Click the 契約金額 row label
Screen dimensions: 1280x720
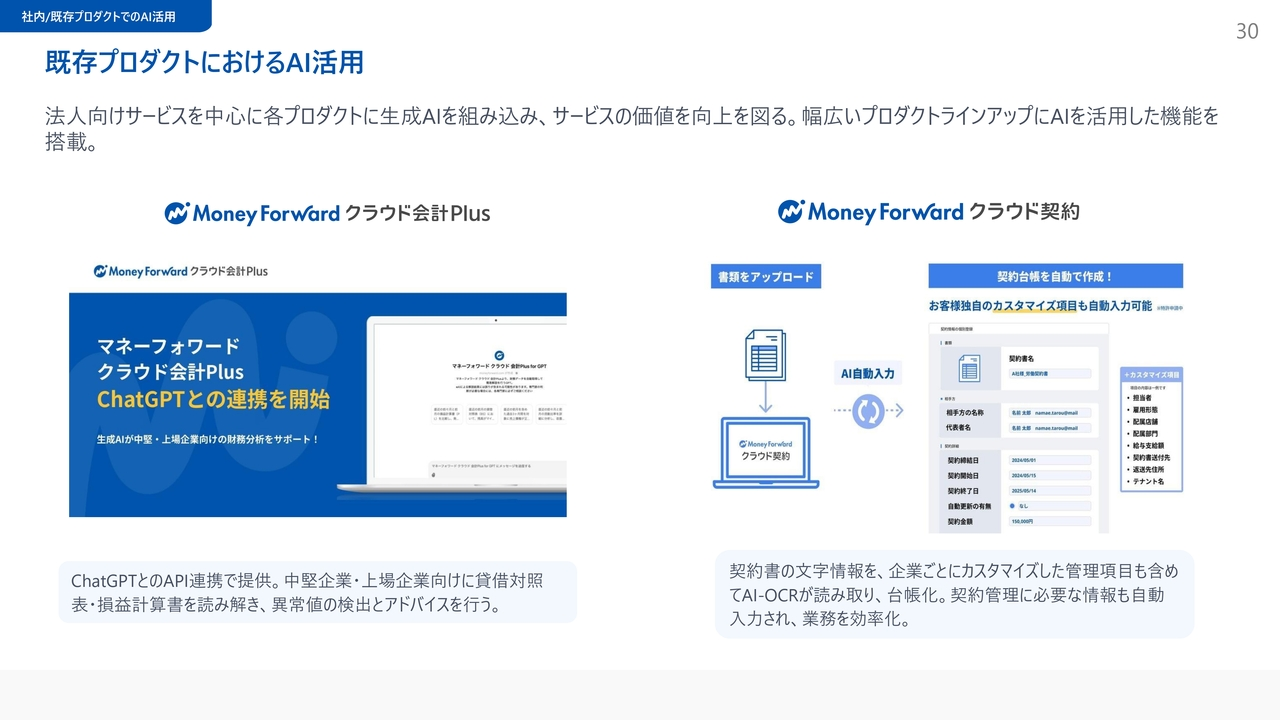point(961,521)
